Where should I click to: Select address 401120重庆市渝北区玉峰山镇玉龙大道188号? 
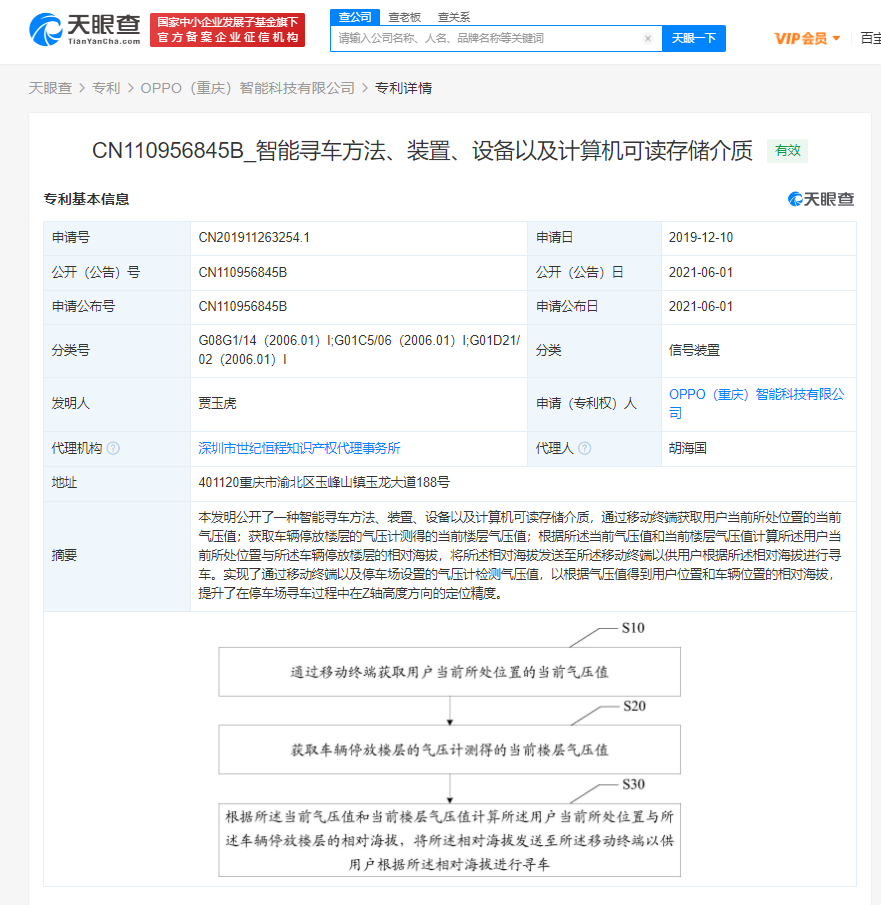coord(324,483)
